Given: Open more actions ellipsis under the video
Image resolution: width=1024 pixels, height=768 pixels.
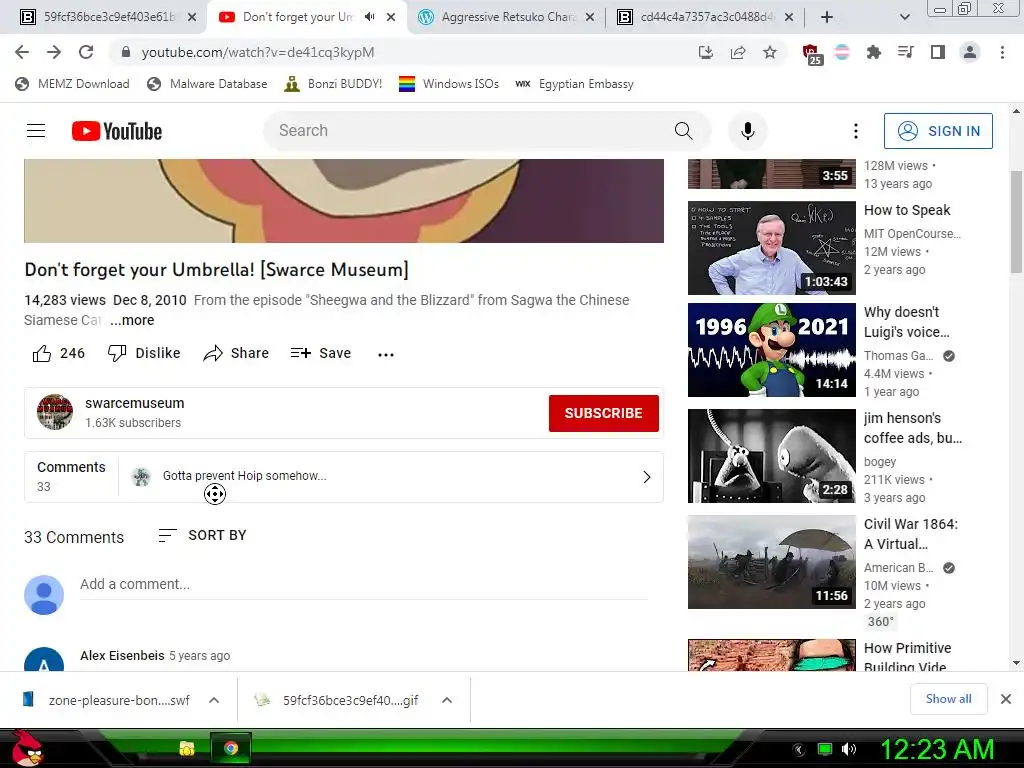Looking at the screenshot, I should (386, 355).
